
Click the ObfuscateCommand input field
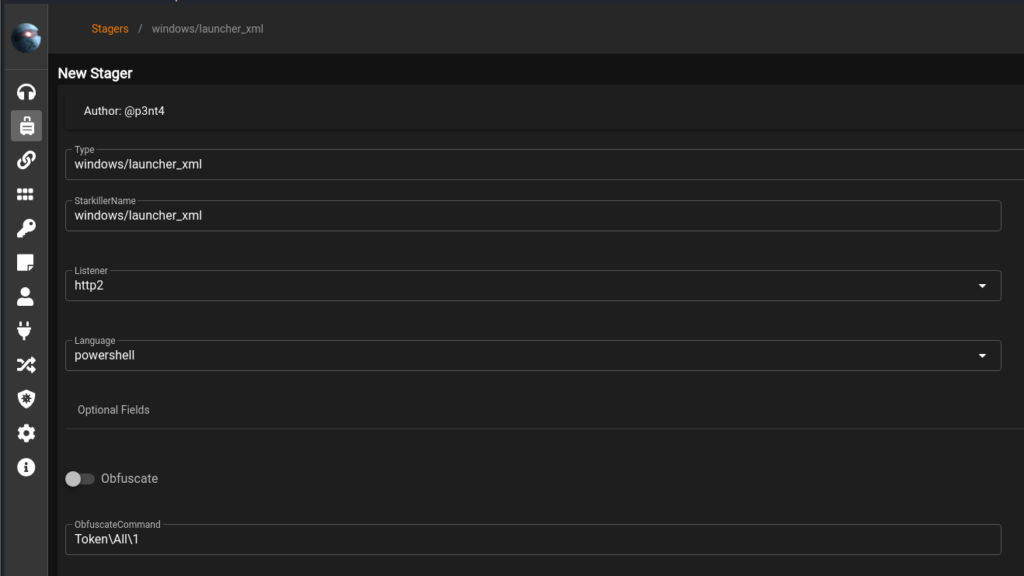533,539
